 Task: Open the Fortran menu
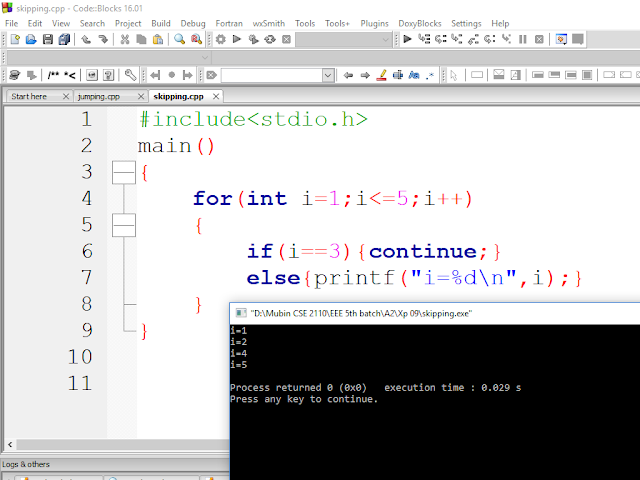[x=229, y=23]
